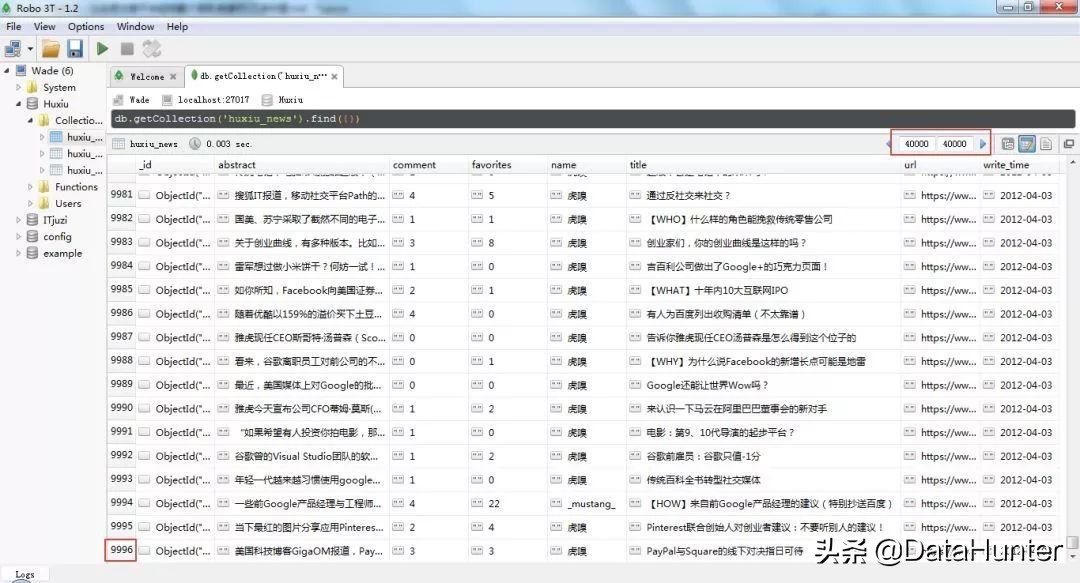Screen dimensions: 1080x583
Task: Collapse the Wade (6) connection node
Action: tap(6, 70)
